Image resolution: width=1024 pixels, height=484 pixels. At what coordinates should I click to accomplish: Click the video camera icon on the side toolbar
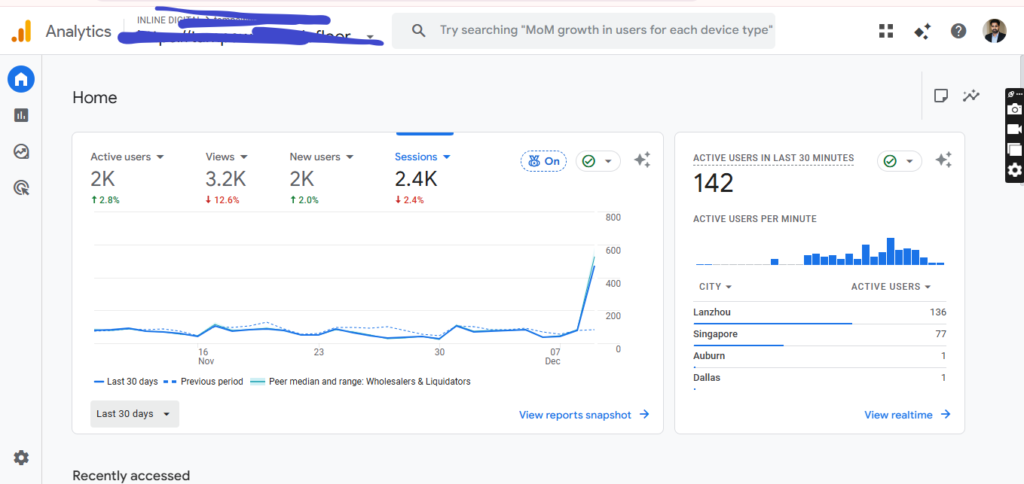pyautogui.click(x=1014, y=129)
